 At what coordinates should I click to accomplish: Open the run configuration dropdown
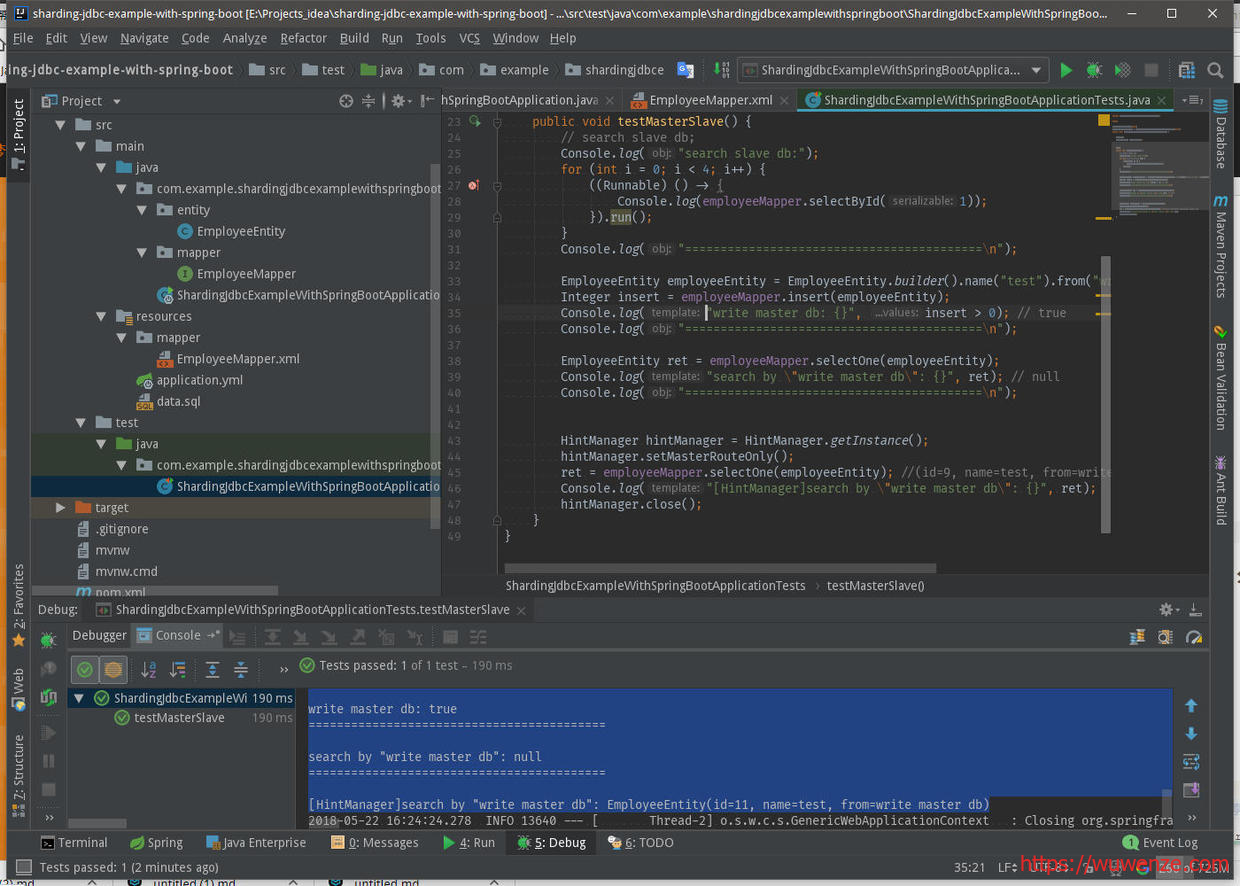point(1036,70)
